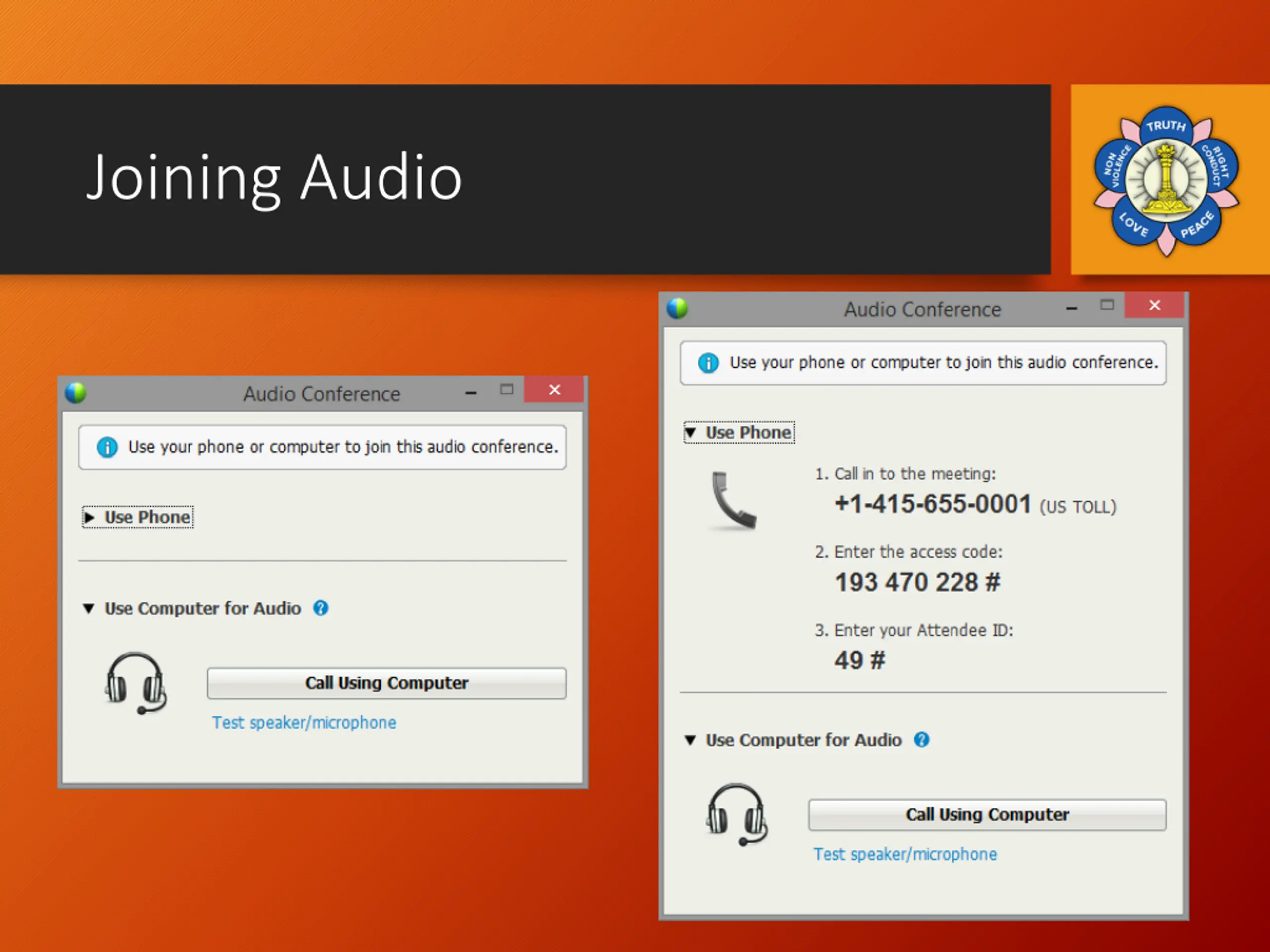Click headset icon in left Audio Conference window

135,683
